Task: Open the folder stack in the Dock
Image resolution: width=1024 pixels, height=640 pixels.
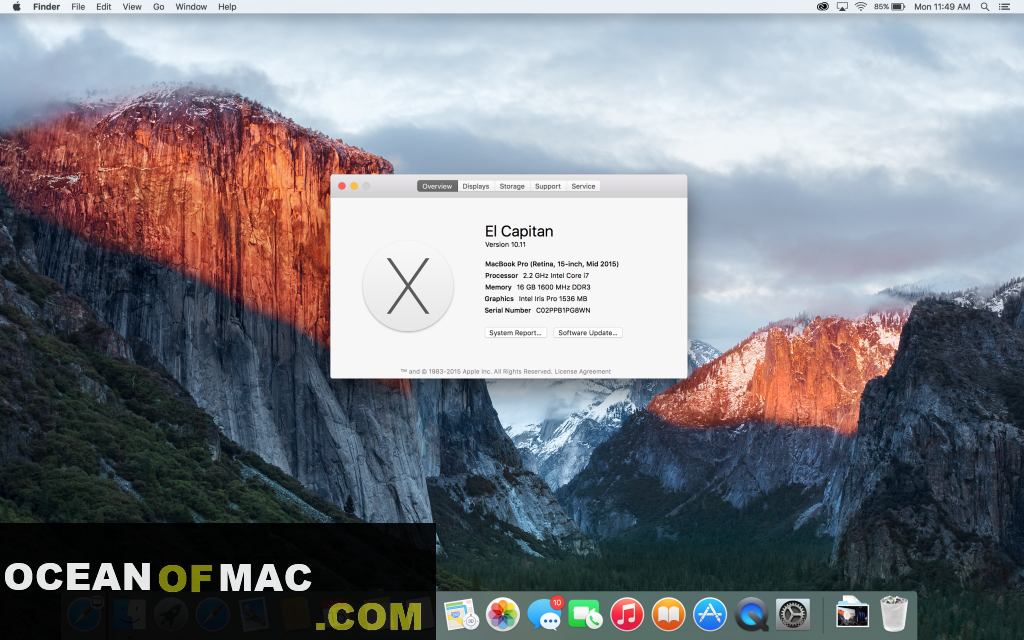Action: 852,613
